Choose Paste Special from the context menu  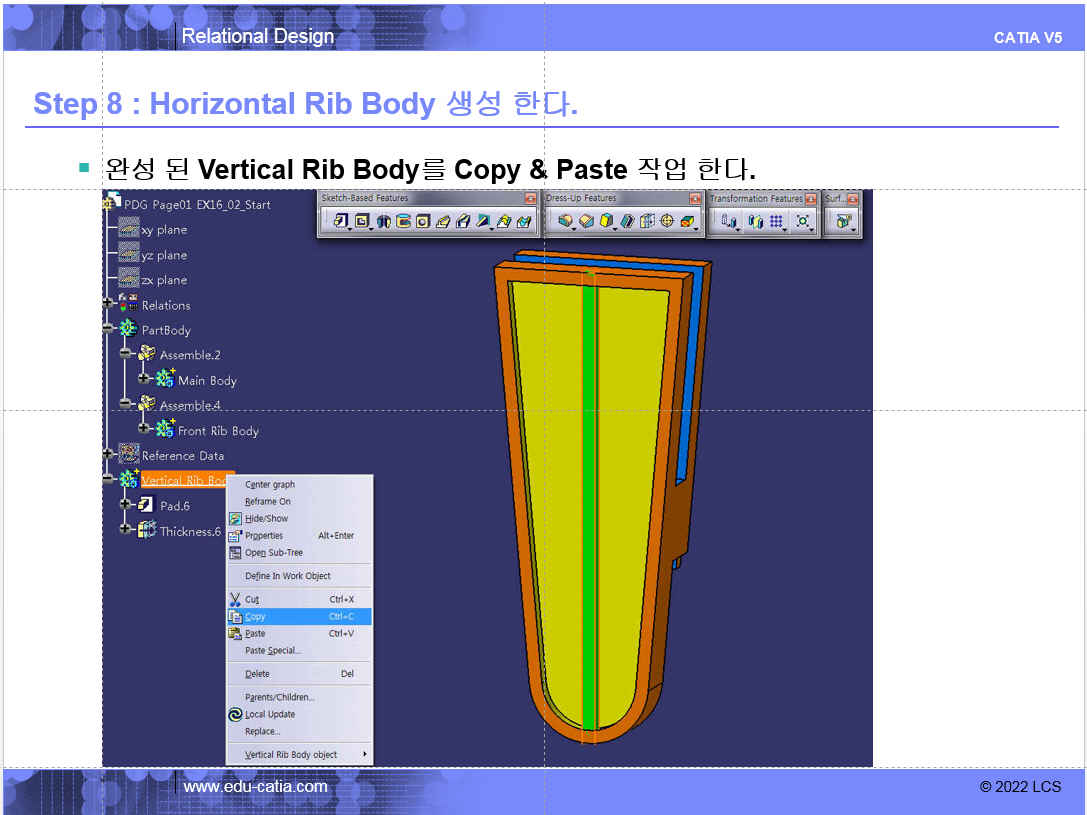272,651
